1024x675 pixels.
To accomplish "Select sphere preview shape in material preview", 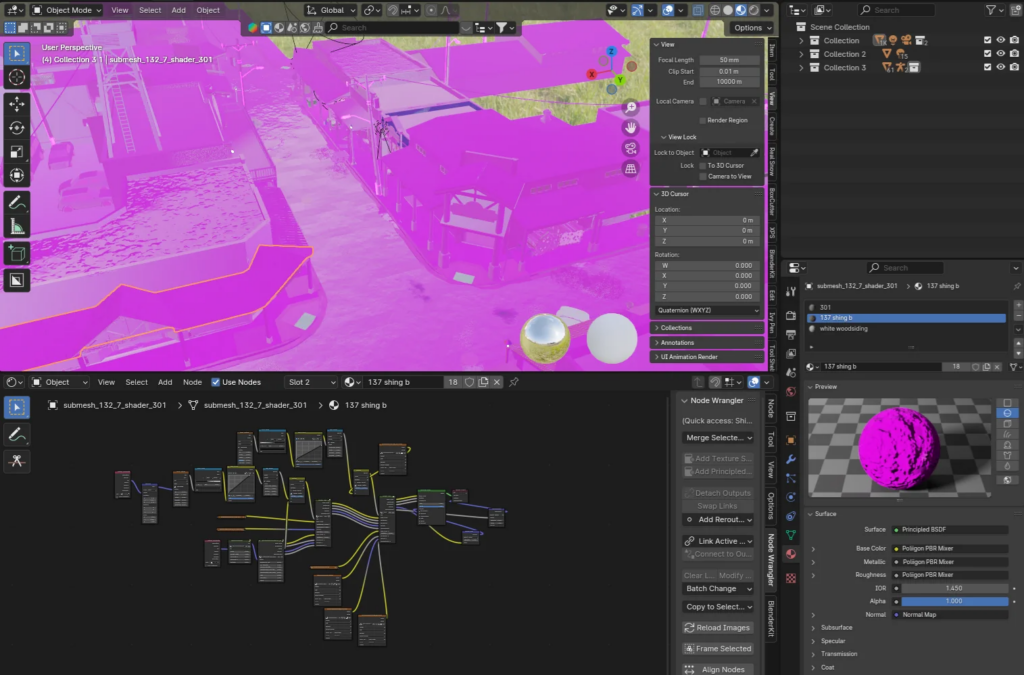I will [x=1008, y=413].
